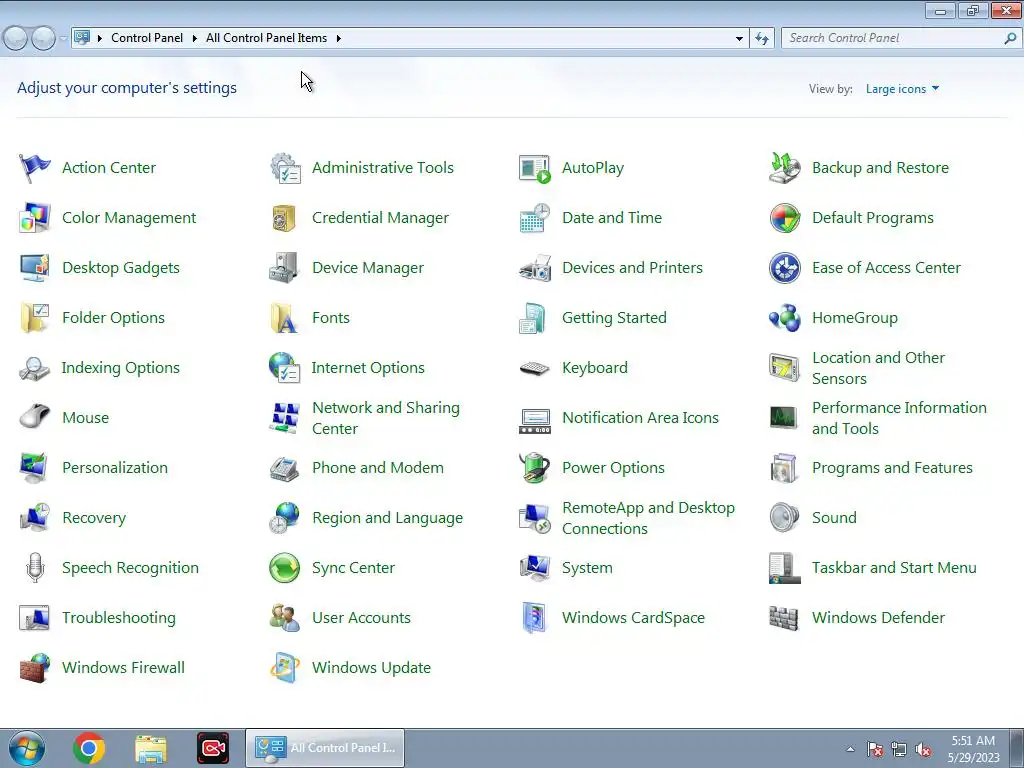Open the Devices and Printers icon
1024x768 pixels.
[535, 268]
